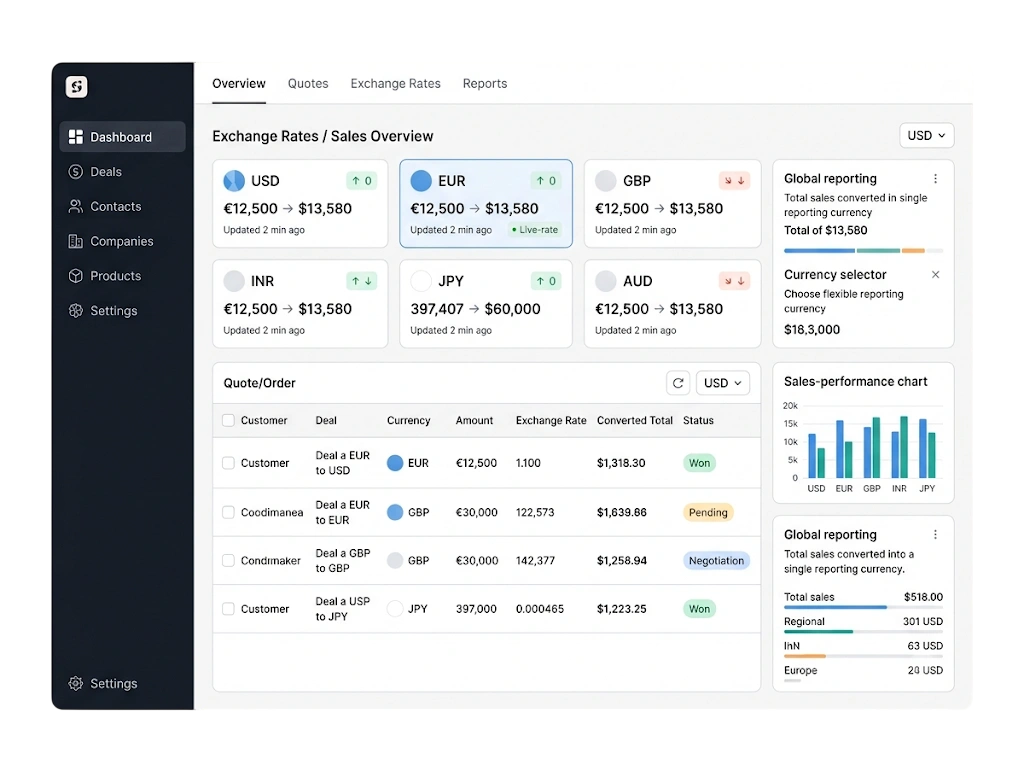Open the bottom Settings gear entry
Screen dimensions: 1024x765
103,683
